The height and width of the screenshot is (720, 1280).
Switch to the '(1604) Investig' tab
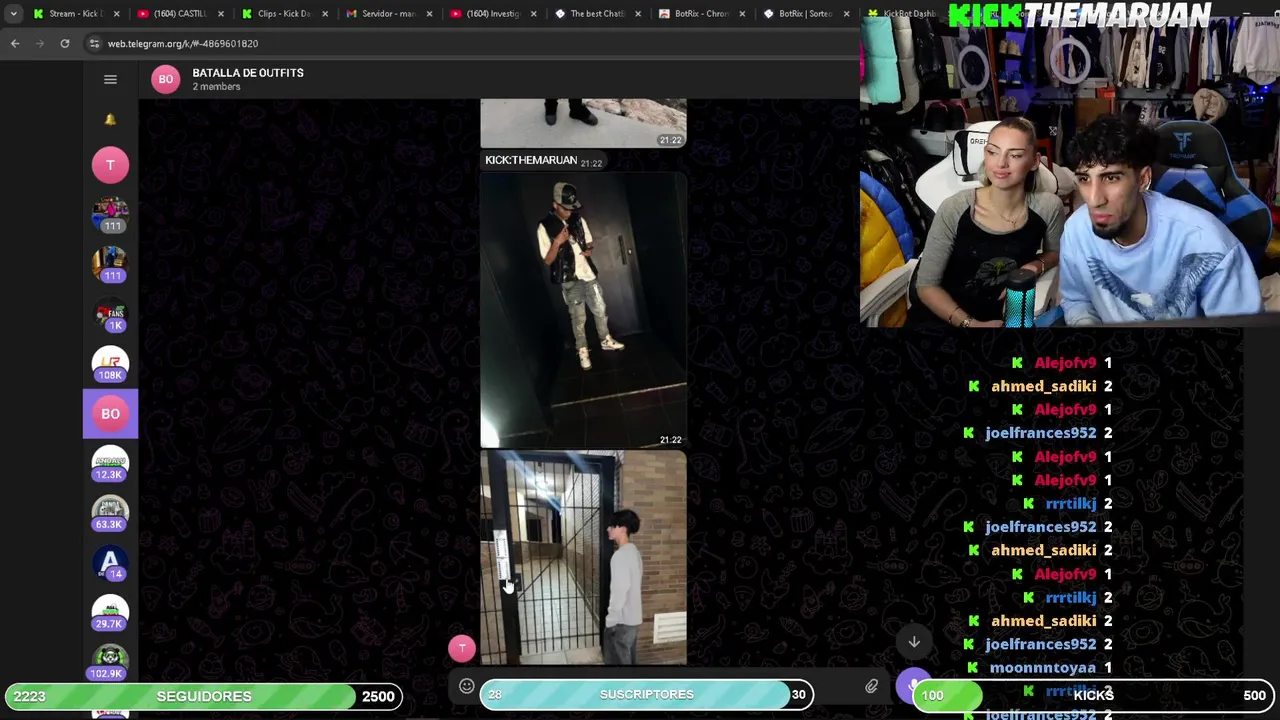coord(491,14)
